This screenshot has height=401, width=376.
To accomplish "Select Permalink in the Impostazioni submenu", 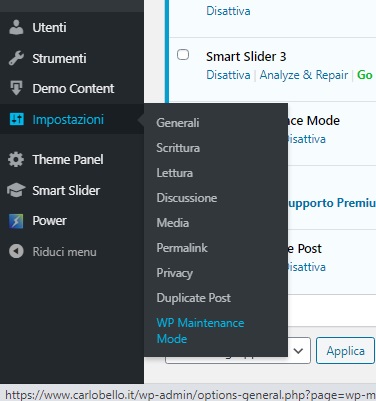I will (182, 248).
